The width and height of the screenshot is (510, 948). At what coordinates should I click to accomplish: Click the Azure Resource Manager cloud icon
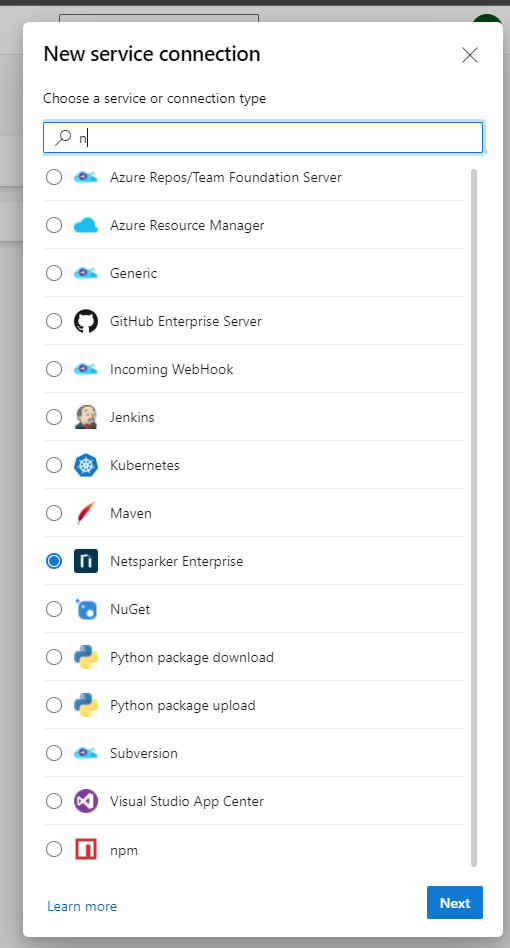tap(86, 226)
